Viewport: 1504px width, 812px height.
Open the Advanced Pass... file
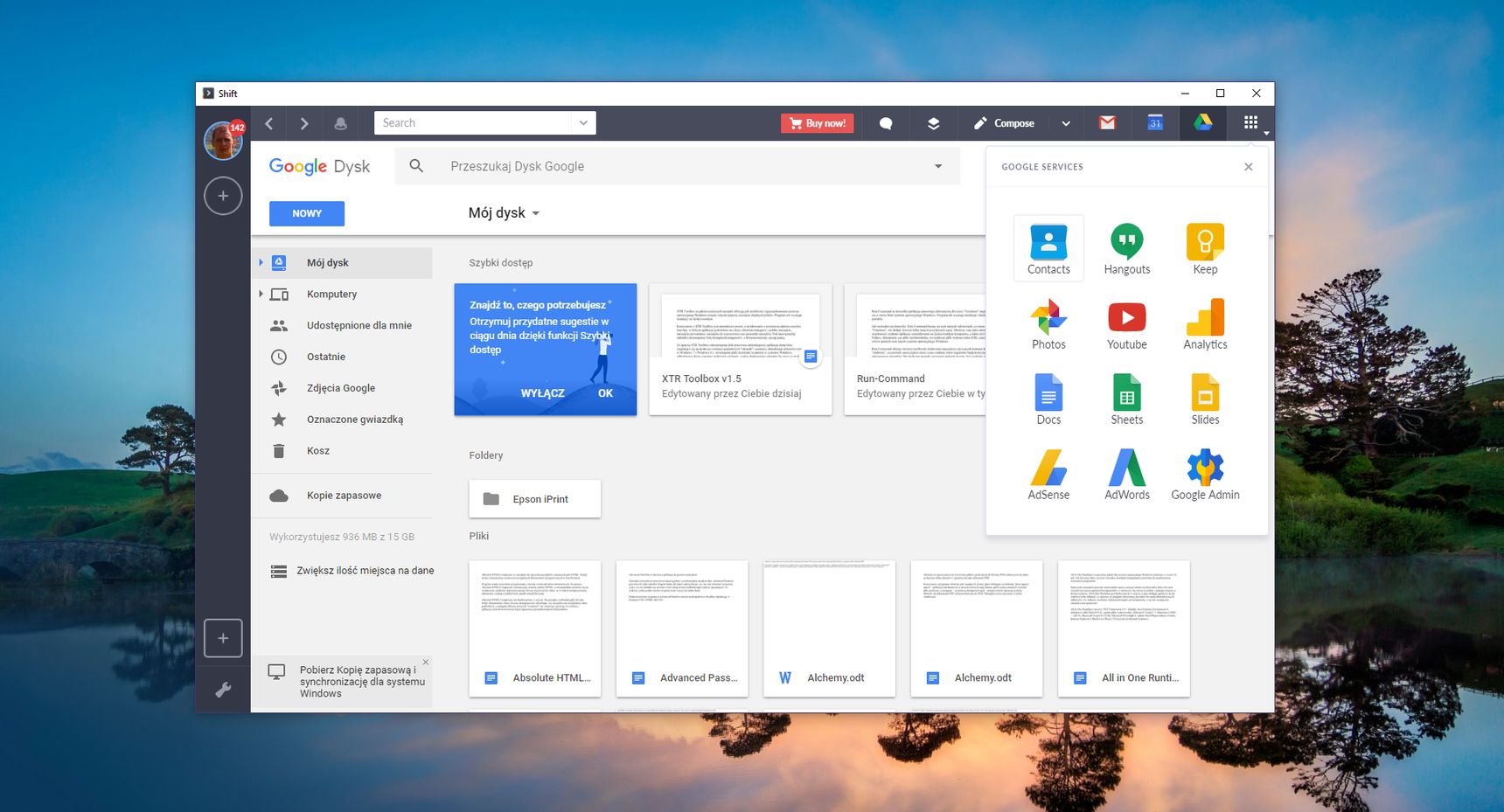pyautogui.click(x=682, y=628)
